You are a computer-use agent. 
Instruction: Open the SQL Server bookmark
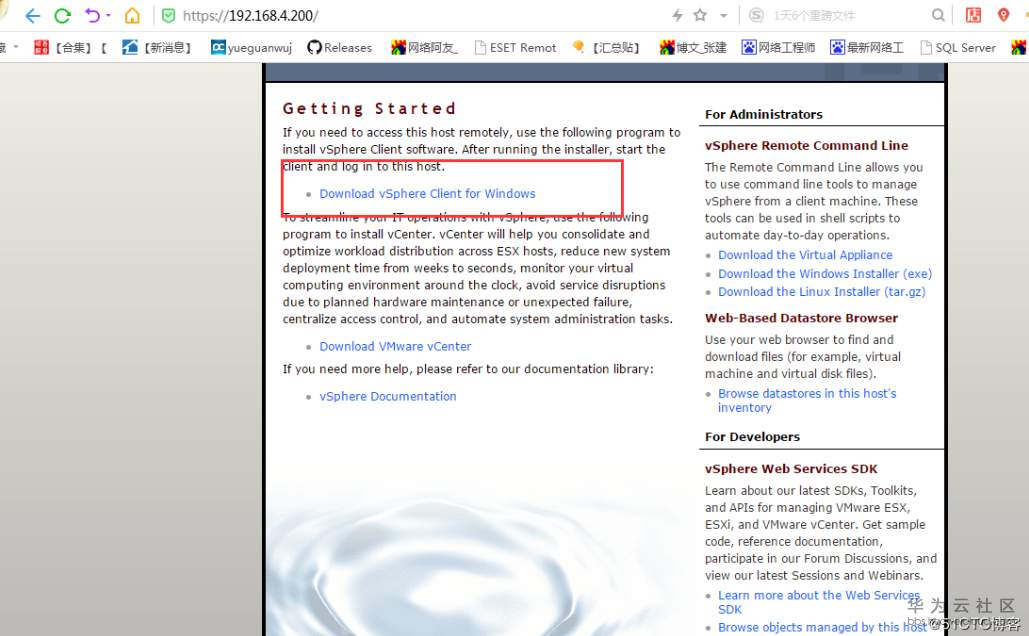pyautogui.click(x=958, y=47)
